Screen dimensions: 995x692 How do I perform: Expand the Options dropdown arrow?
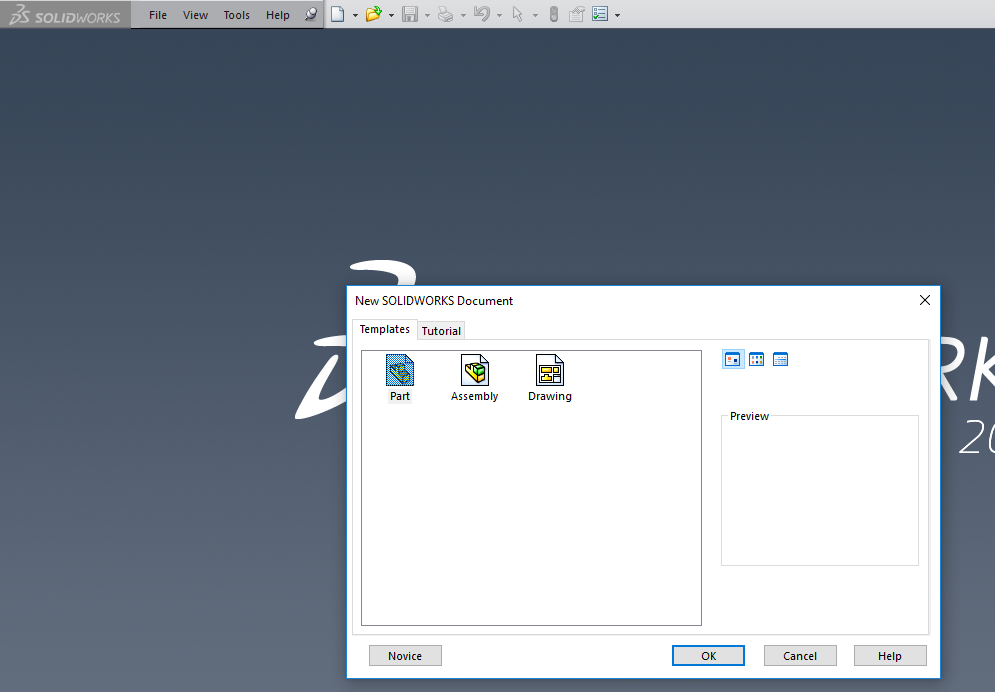(617, 15)
